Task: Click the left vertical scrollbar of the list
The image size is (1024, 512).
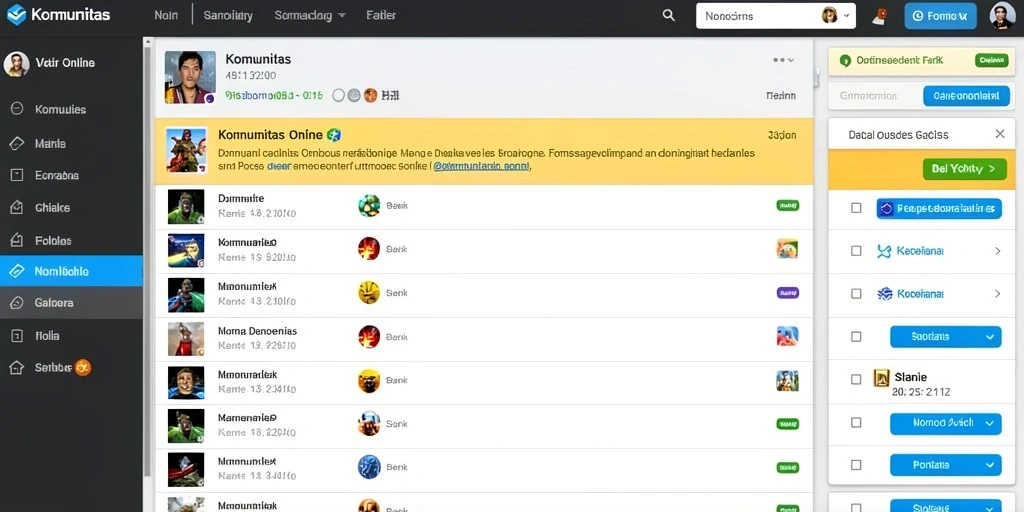Action: [148, 261]
